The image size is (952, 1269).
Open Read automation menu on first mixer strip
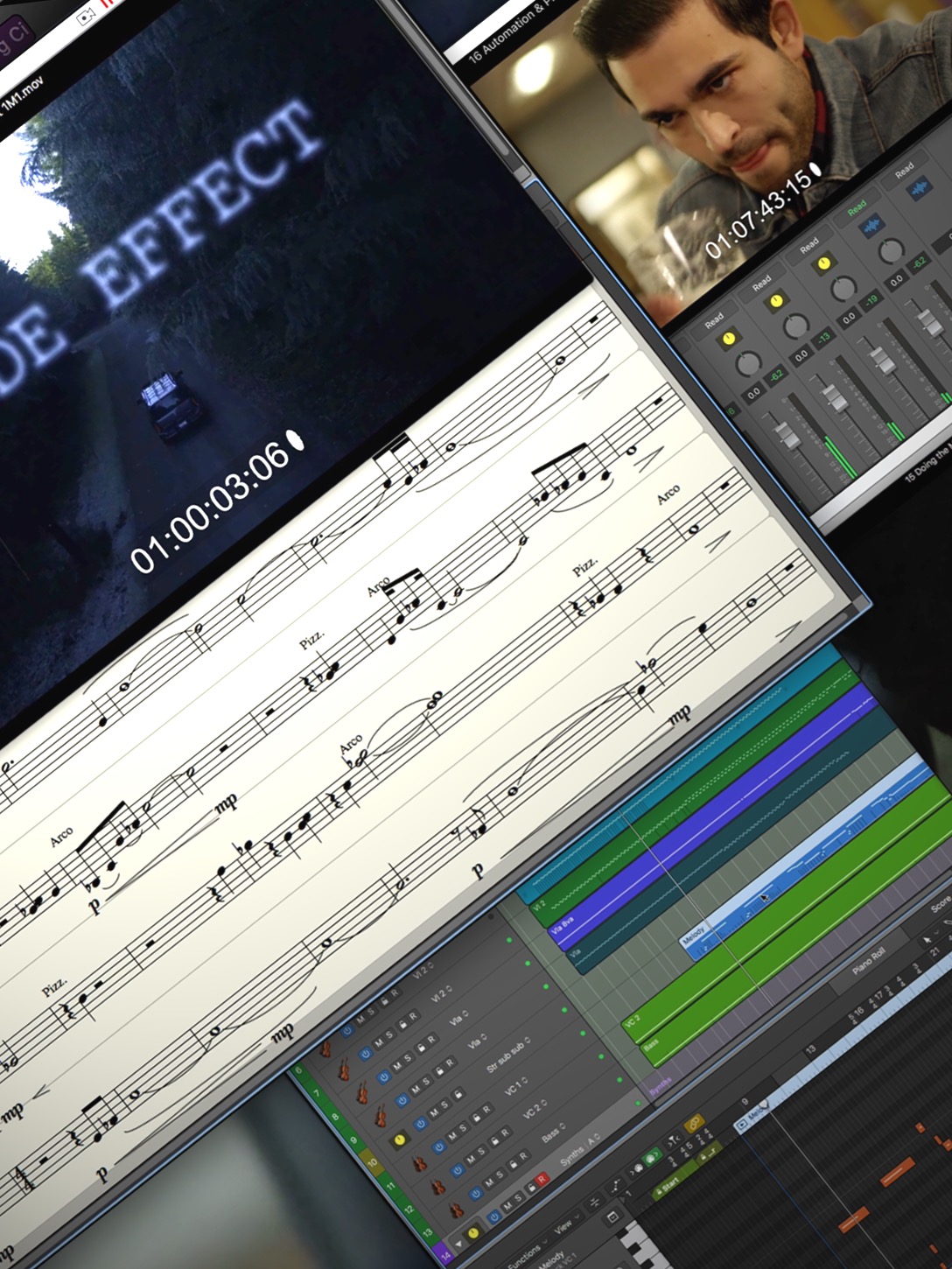pyautogui.click(x=714, y=320)
